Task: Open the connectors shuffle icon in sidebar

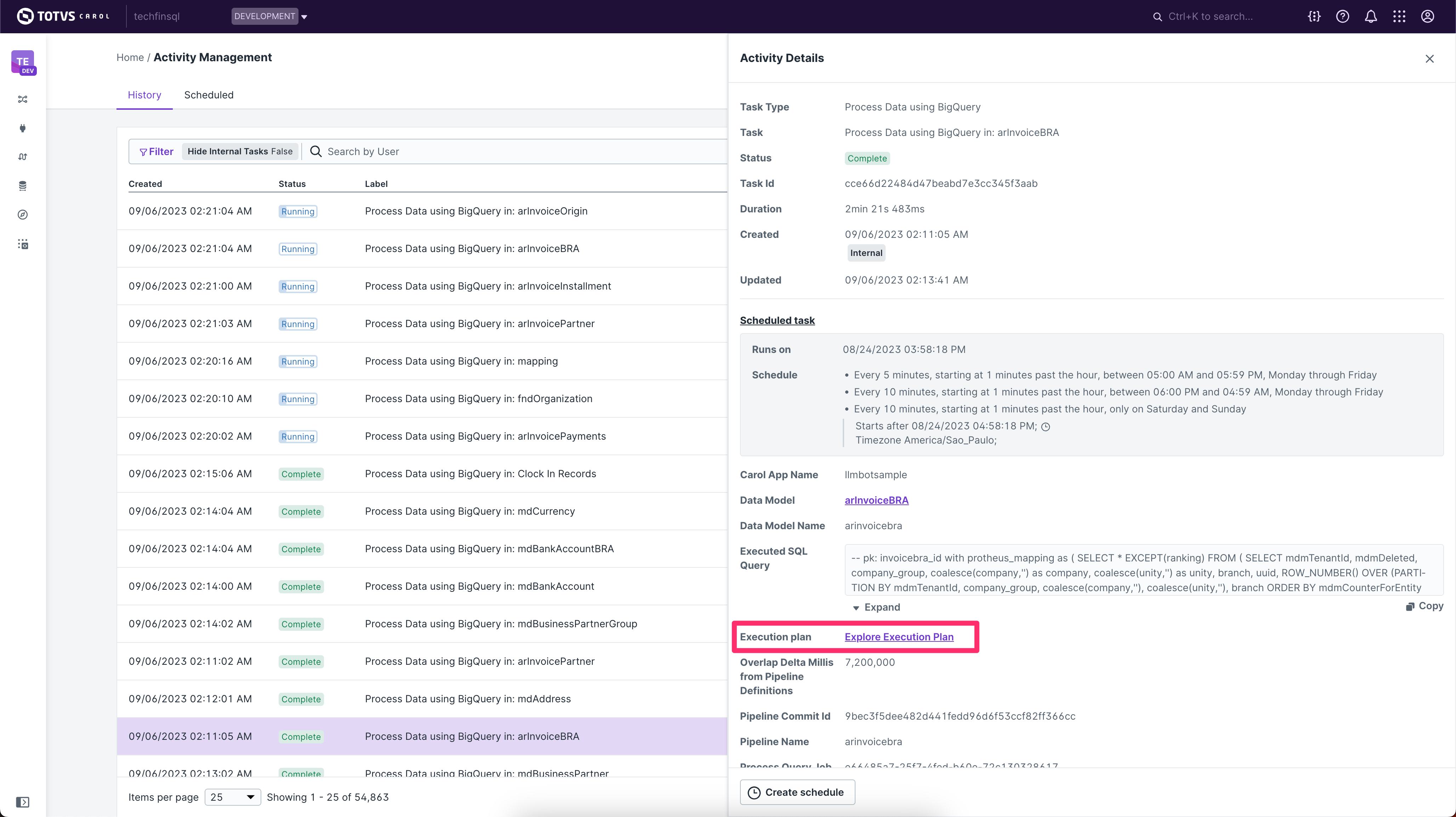Action: coord(23,99)
